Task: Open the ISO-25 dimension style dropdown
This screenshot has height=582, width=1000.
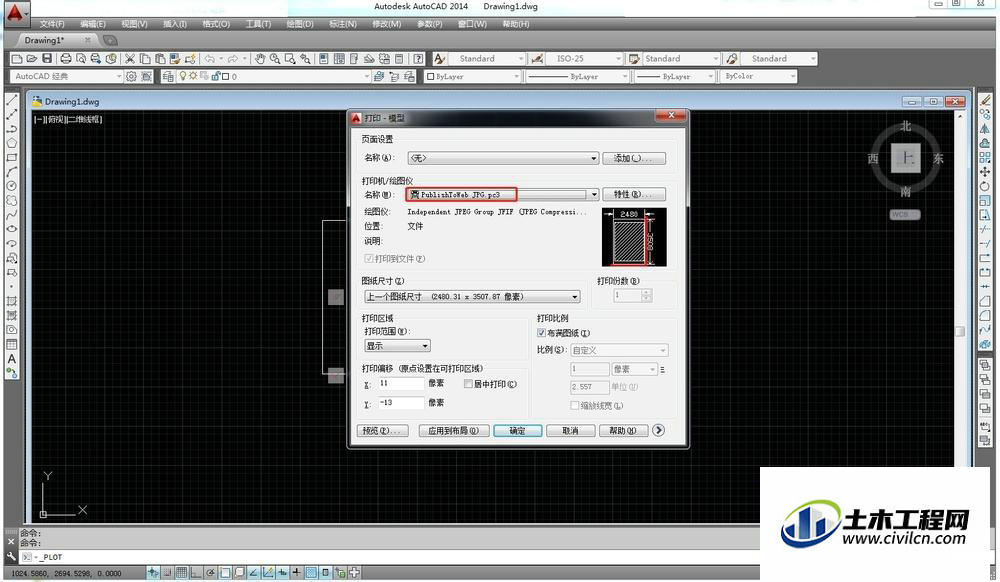Action: click(x=584, y=59)
